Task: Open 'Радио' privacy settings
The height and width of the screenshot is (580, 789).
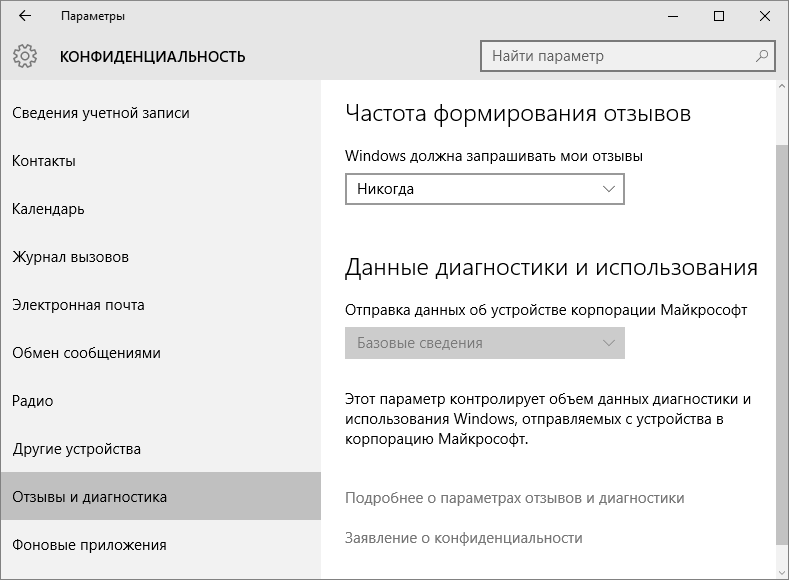Action: click(x=161, y=401)
